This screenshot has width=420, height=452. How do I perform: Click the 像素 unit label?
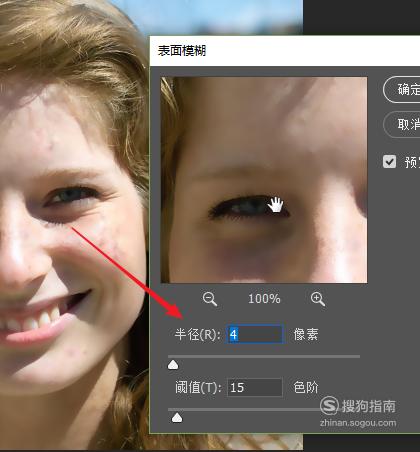click(306, 334)
